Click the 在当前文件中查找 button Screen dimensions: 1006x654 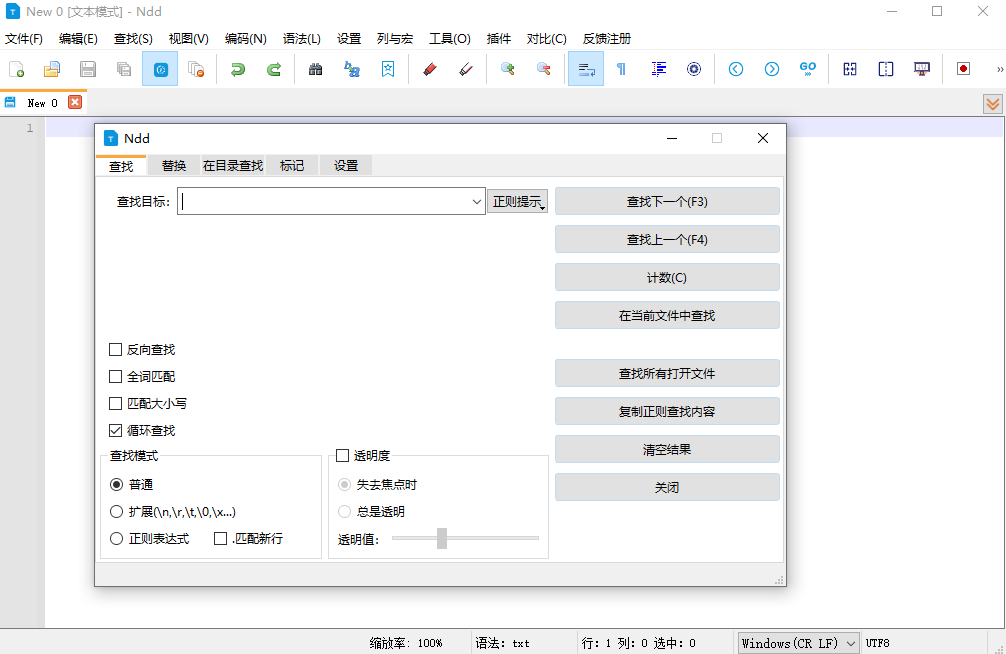point(667,315)
